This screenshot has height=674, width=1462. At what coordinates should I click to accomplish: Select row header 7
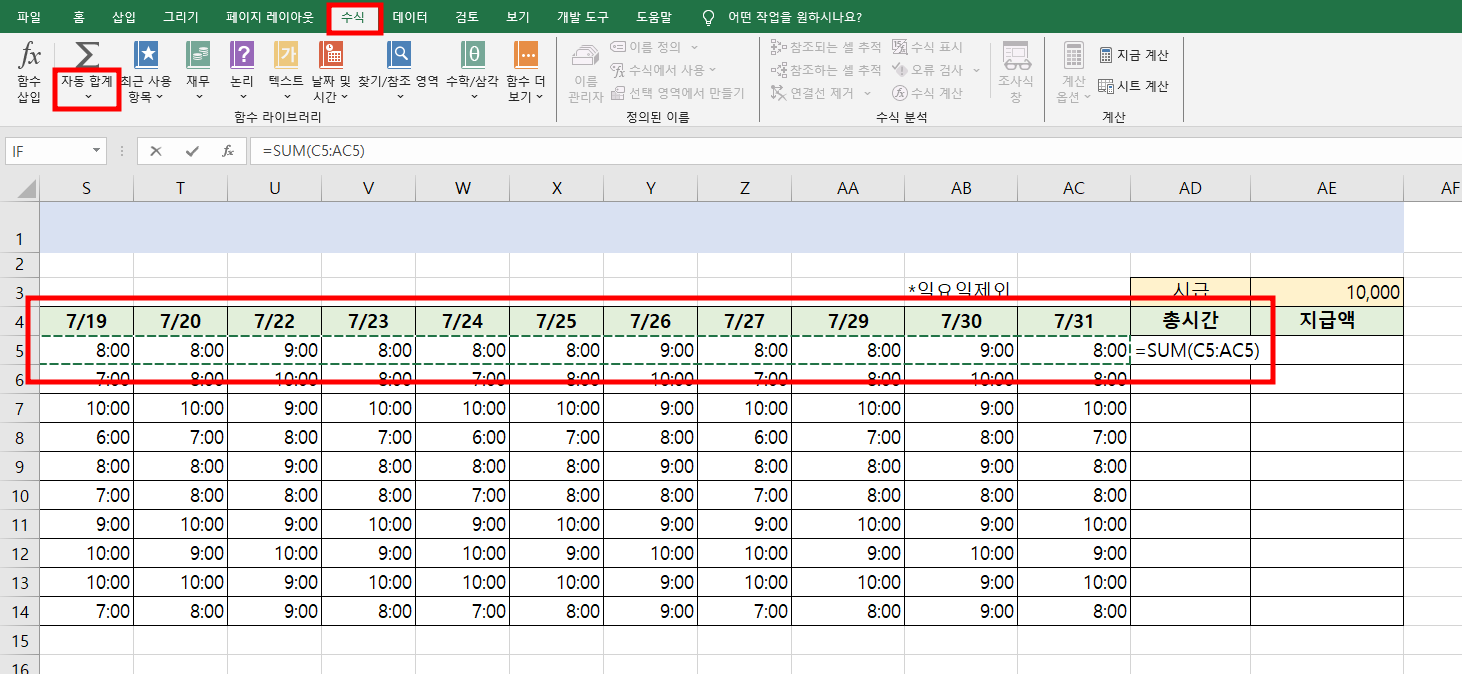point(20,408)
